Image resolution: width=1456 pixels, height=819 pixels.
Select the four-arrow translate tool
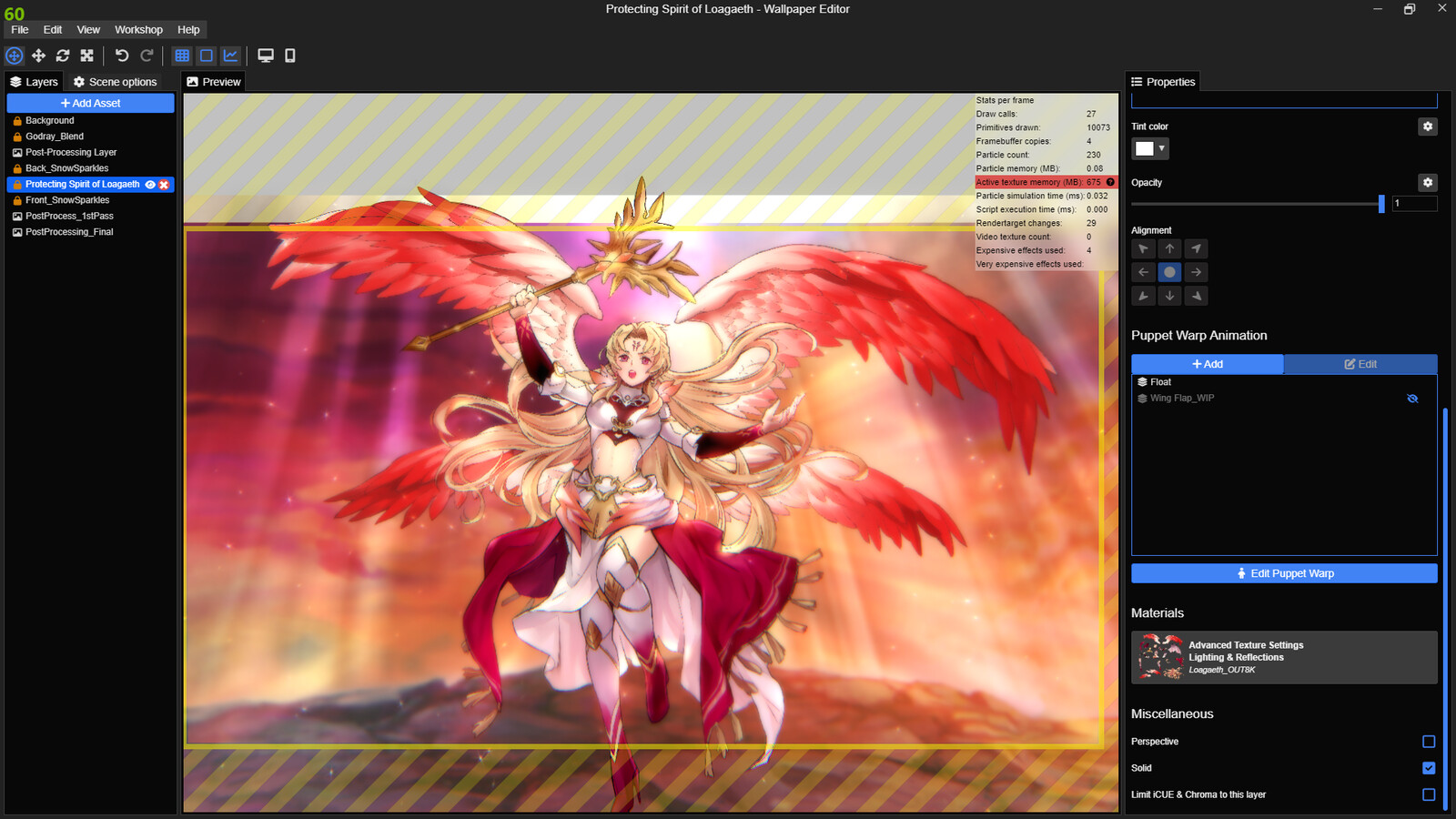(38, 56)
